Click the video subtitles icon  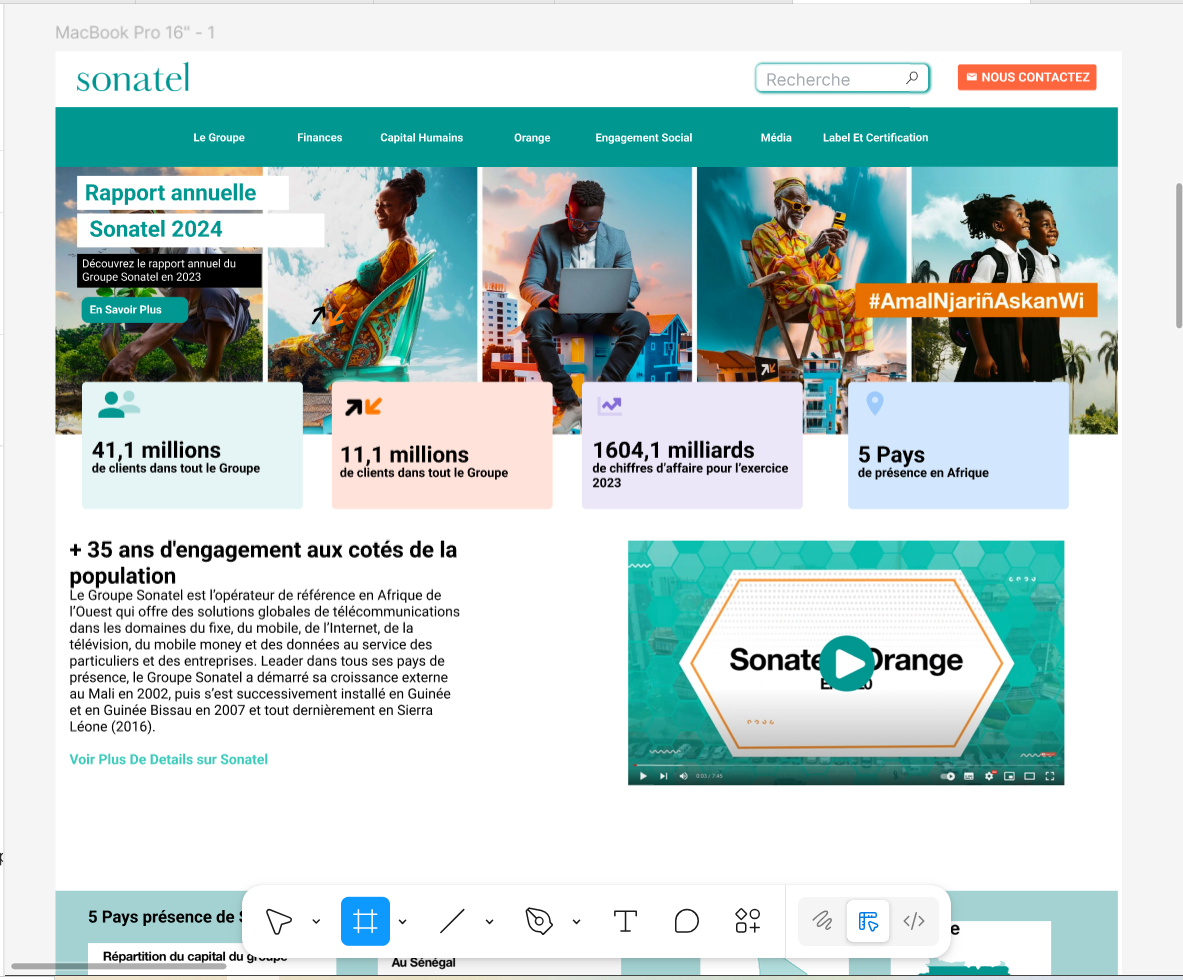click(x=969, y=776)
